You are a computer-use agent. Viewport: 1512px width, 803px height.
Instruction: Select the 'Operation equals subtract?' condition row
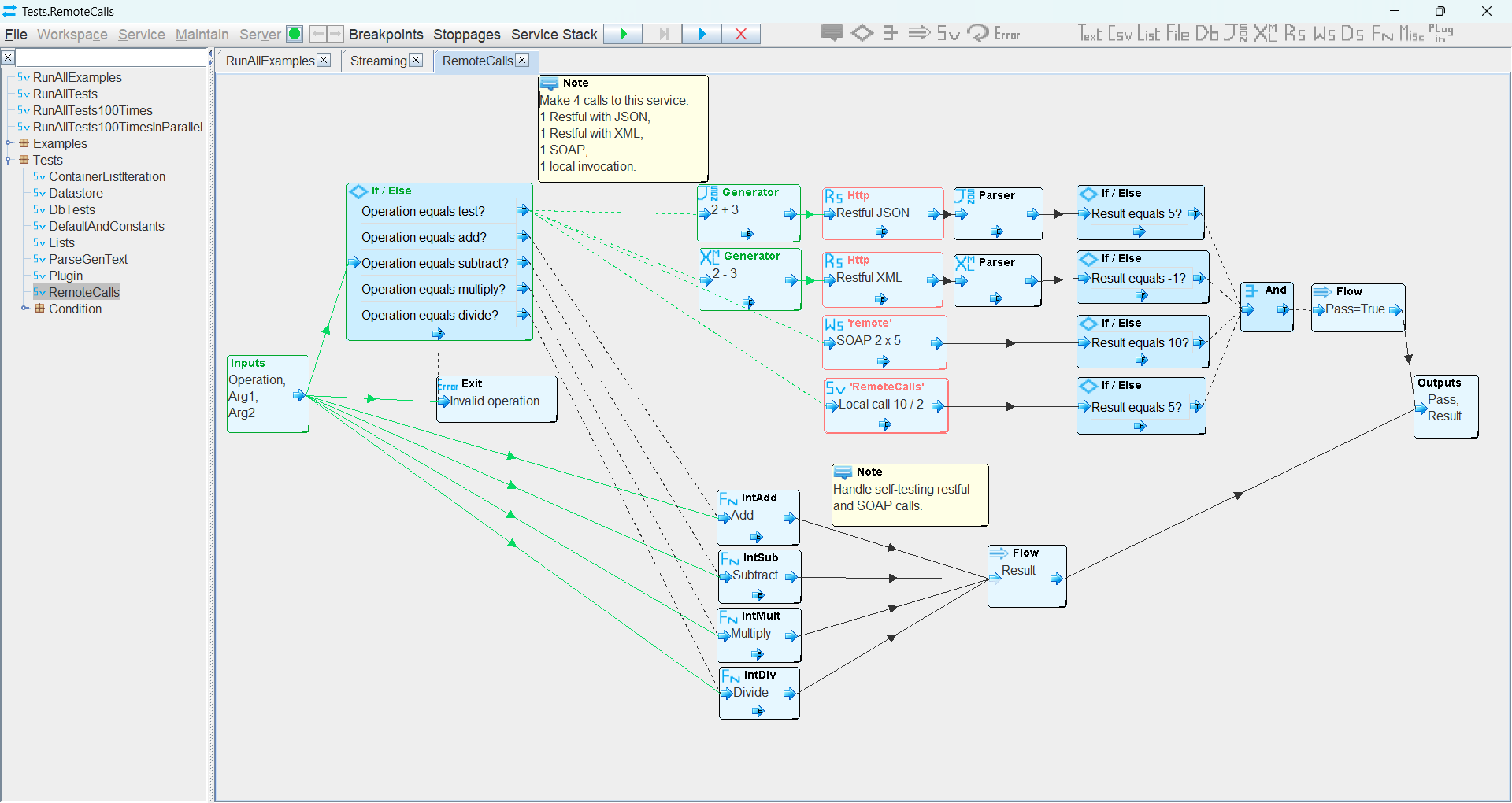click(439, 263)
